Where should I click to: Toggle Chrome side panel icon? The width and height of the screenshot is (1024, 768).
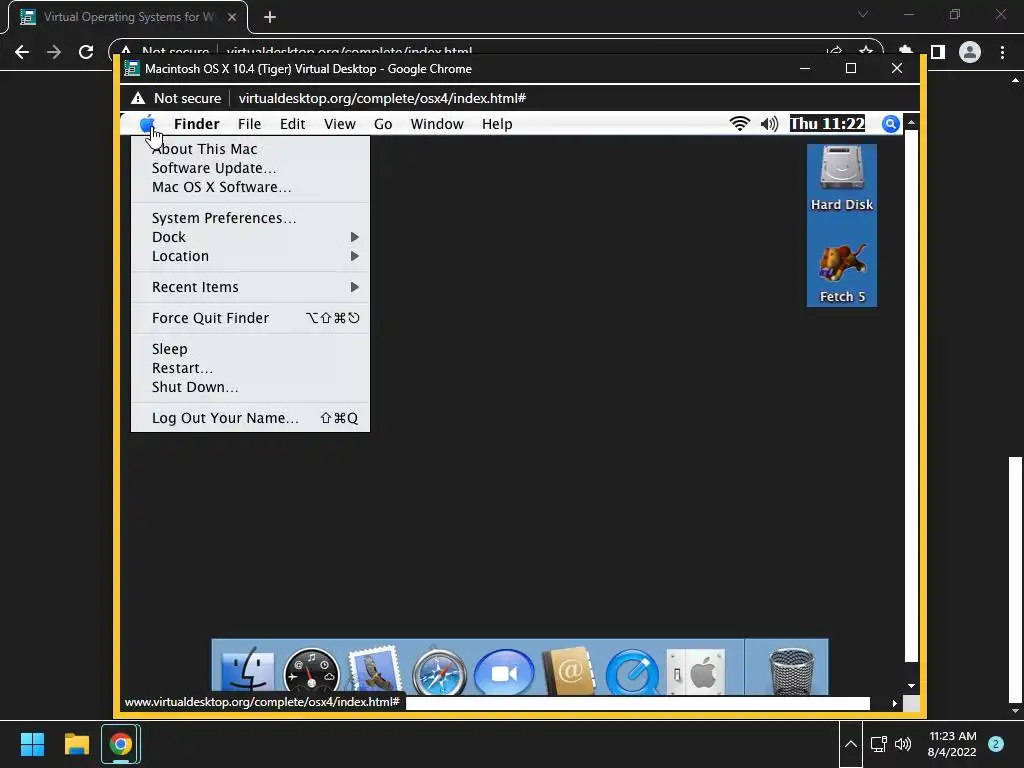(938, 52)
